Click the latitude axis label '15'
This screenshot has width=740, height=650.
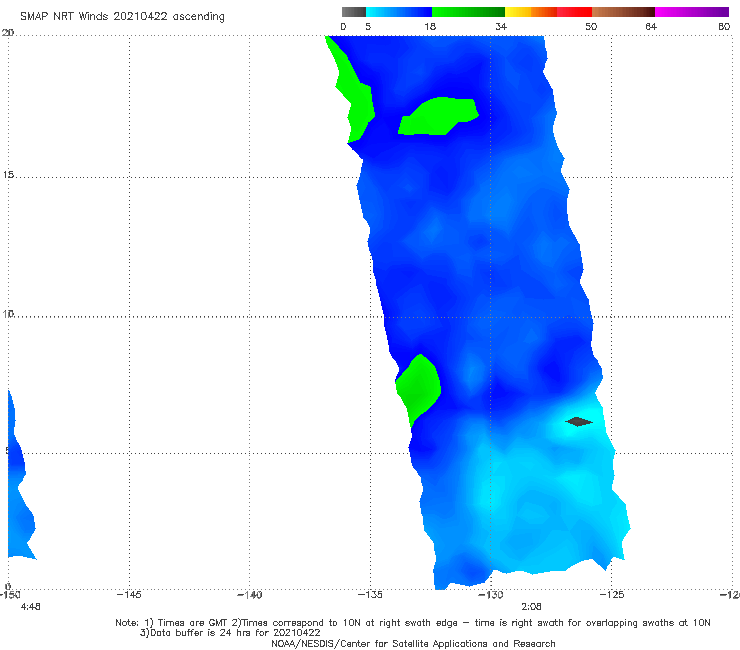point(8,175)
